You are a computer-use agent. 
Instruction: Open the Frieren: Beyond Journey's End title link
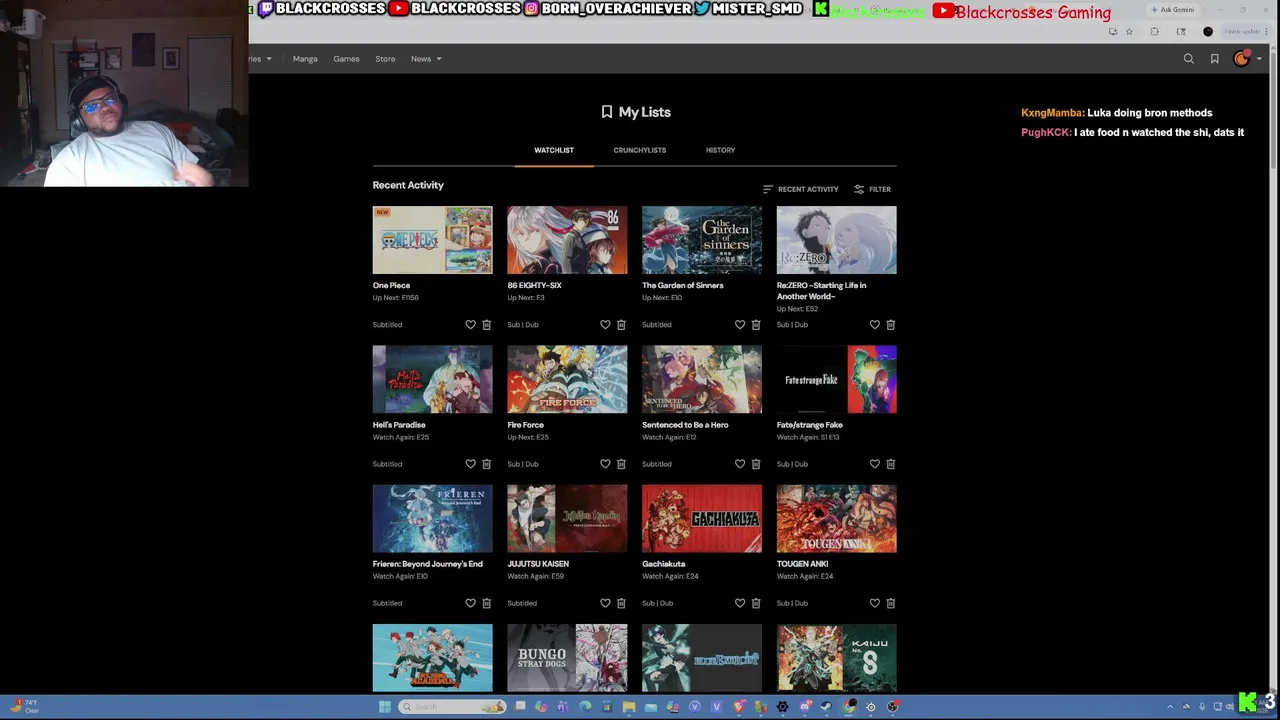point(428,564)
